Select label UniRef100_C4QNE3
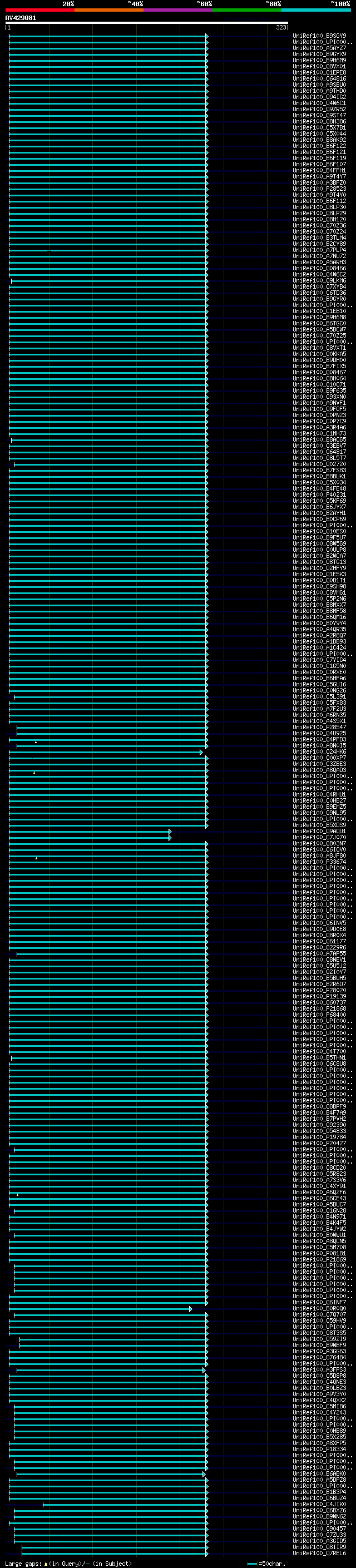This screenshot has height=1568, width=356. point(319,1382)
